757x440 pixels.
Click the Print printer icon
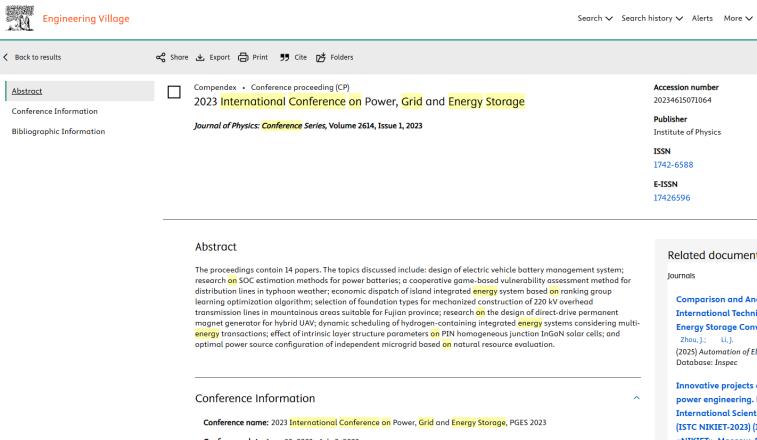click(243, 57)
